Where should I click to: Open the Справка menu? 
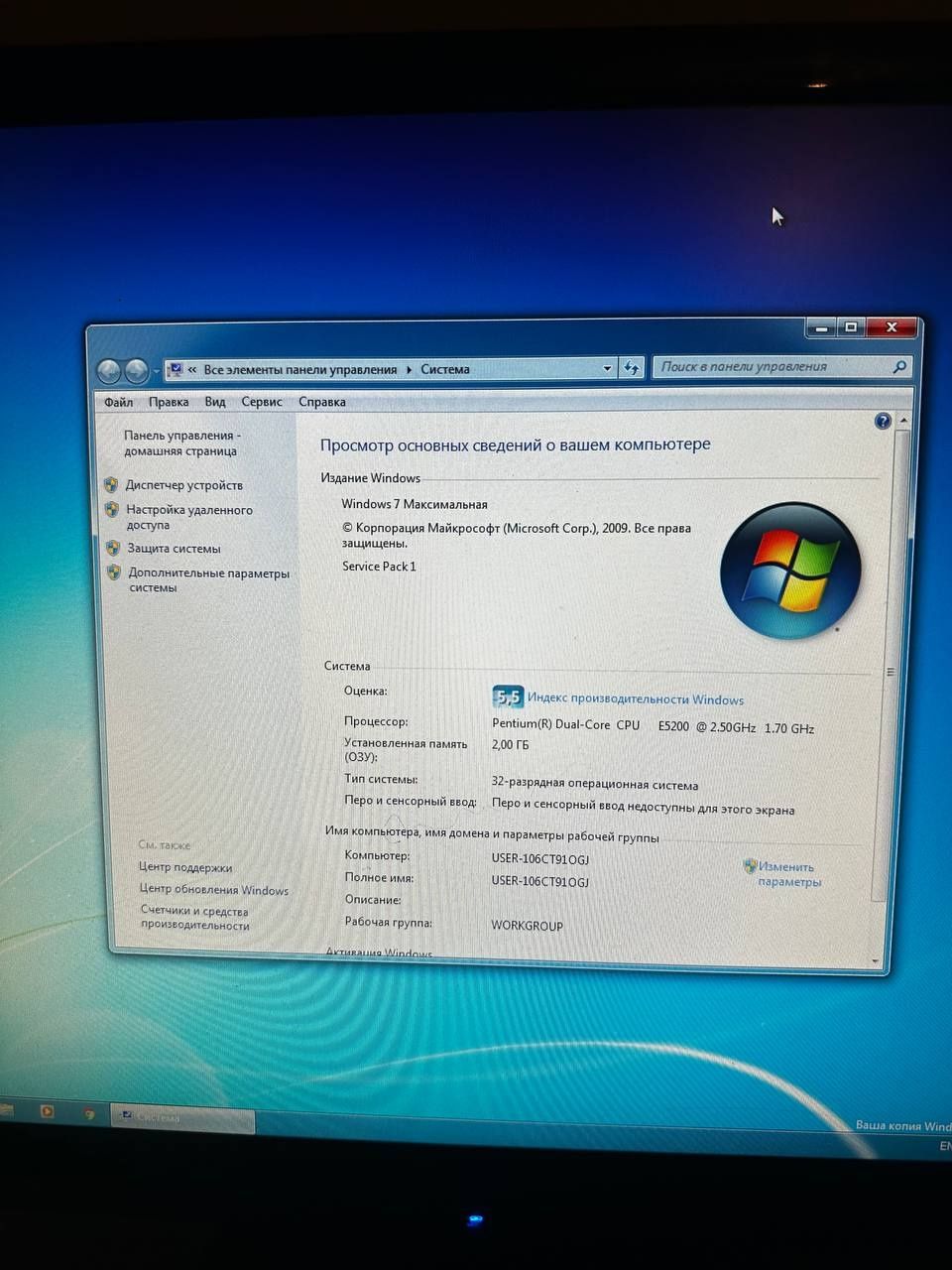coord(322,402)
